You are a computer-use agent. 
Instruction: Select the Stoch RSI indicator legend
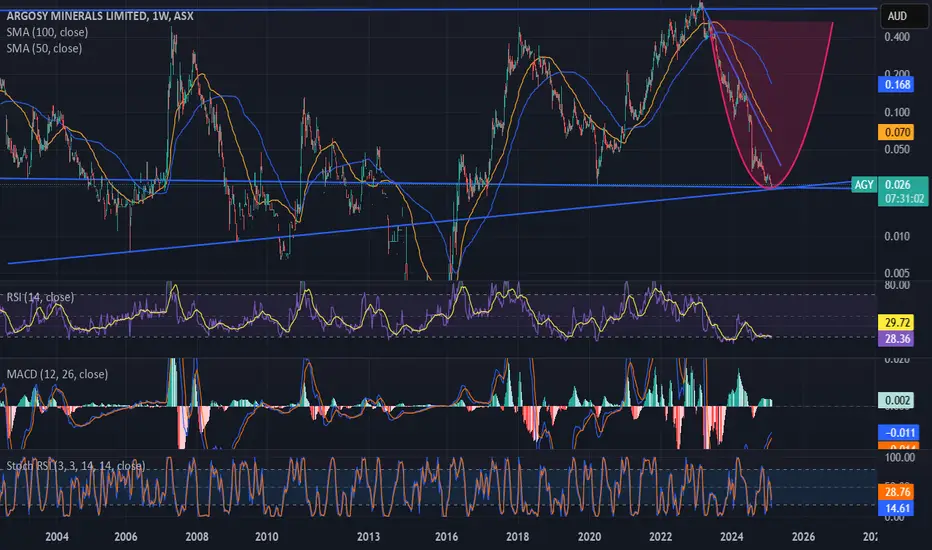coord(75,466)
